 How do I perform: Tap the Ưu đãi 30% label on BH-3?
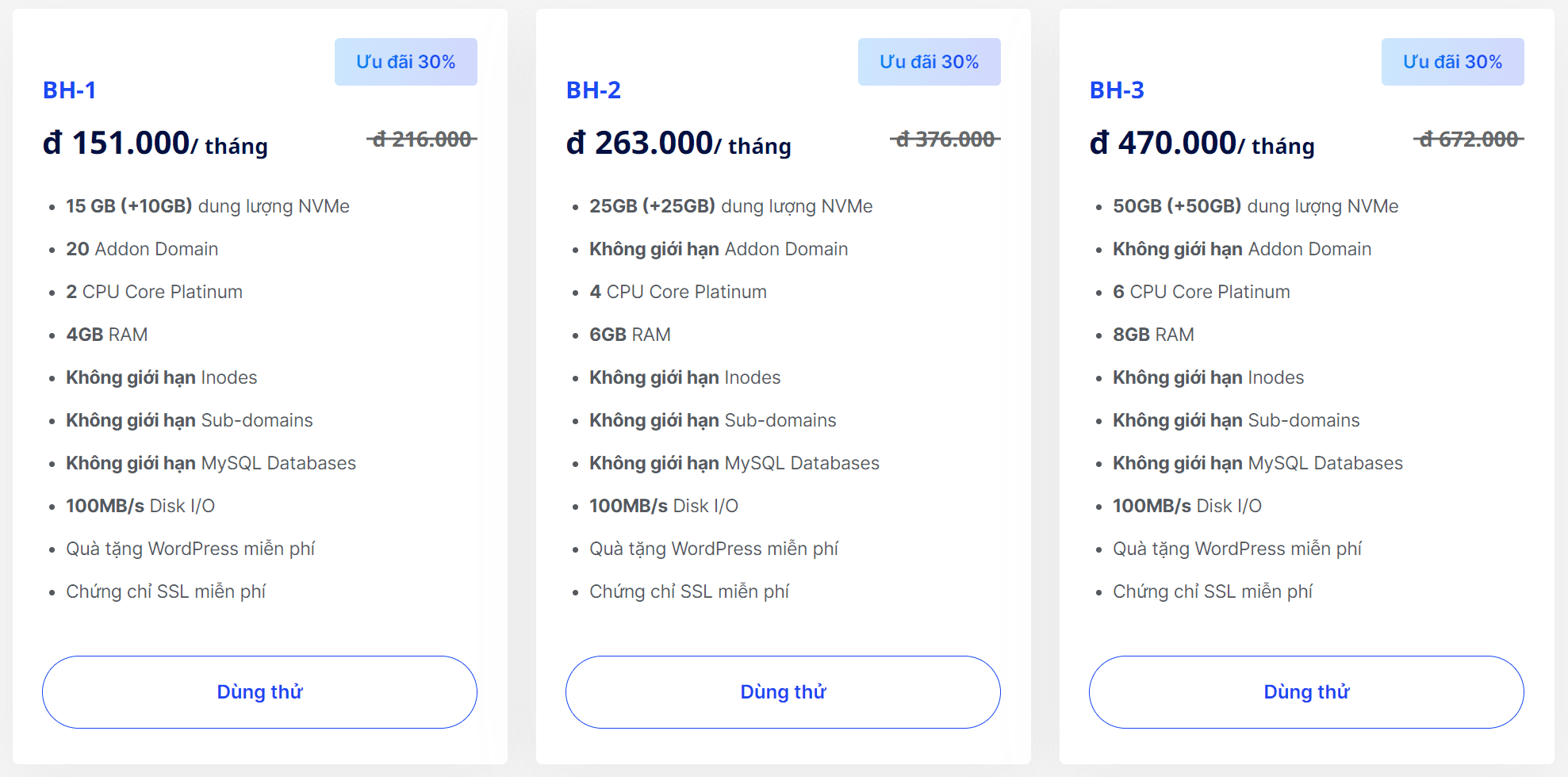point(1452,62)
